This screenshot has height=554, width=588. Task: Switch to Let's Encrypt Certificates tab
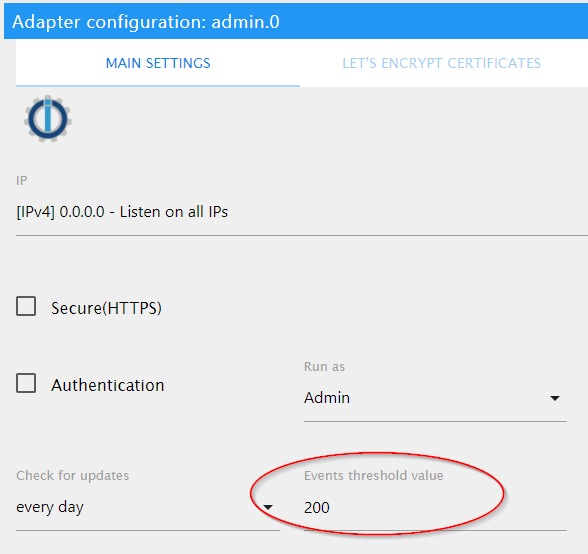(x=442, y=63)
